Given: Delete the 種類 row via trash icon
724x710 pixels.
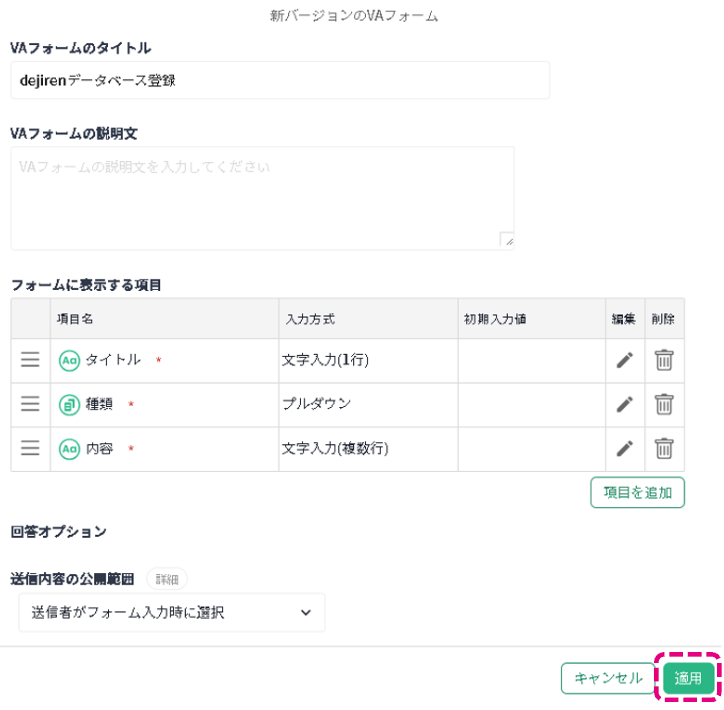Looking at the screenshot, I should click(x=664, y=404).
